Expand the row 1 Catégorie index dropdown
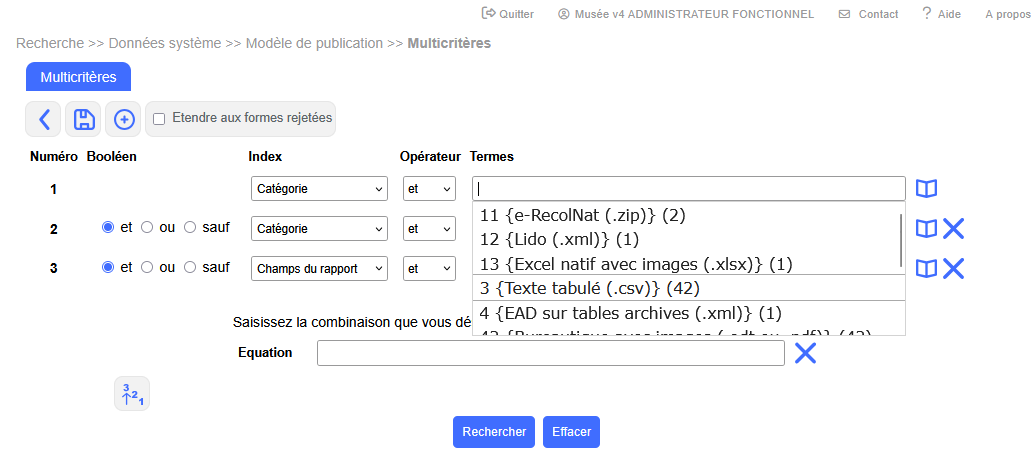Screen dimensions: 1035x454 click(x=318, y=189)
